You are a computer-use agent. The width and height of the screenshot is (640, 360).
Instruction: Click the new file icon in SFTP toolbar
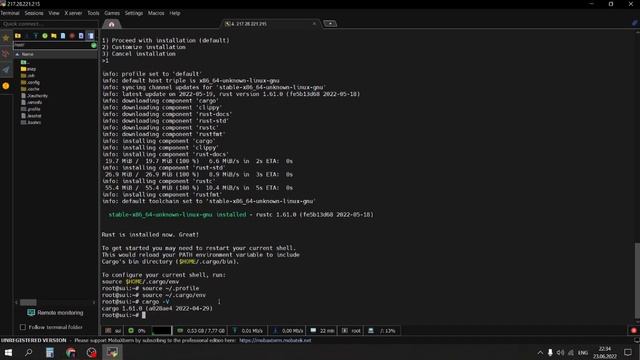click(x=63, y=36)
